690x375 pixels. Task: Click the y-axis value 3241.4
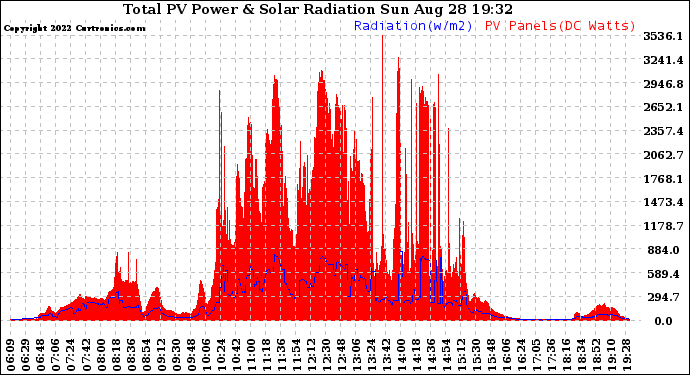663,60
